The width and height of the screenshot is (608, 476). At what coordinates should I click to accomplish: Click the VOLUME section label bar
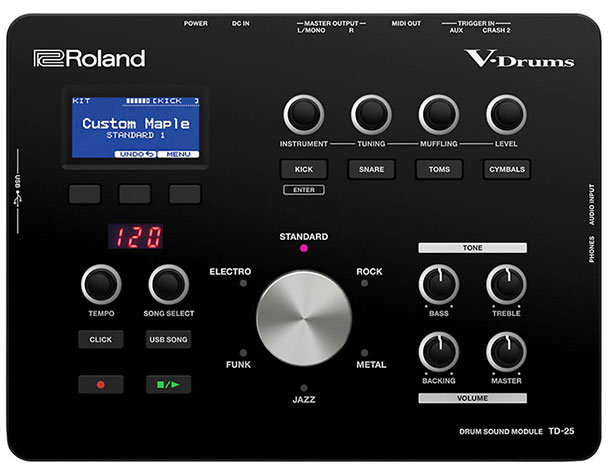tap(473, 398)
